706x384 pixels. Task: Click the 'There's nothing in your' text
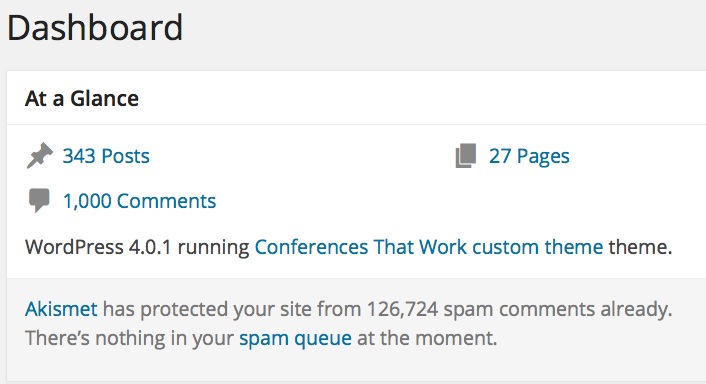(130, 338)
